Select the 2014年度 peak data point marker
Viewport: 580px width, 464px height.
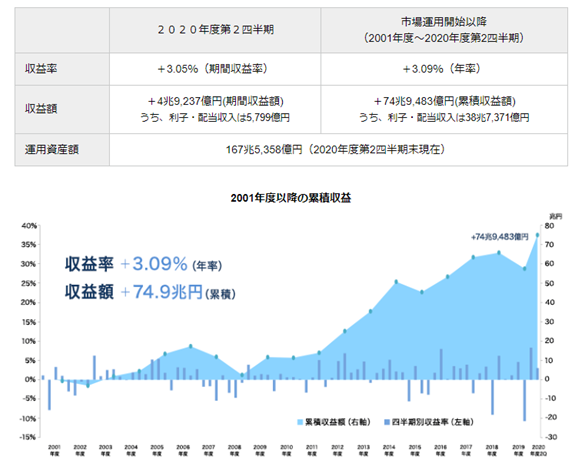click(x=396, y=282)
